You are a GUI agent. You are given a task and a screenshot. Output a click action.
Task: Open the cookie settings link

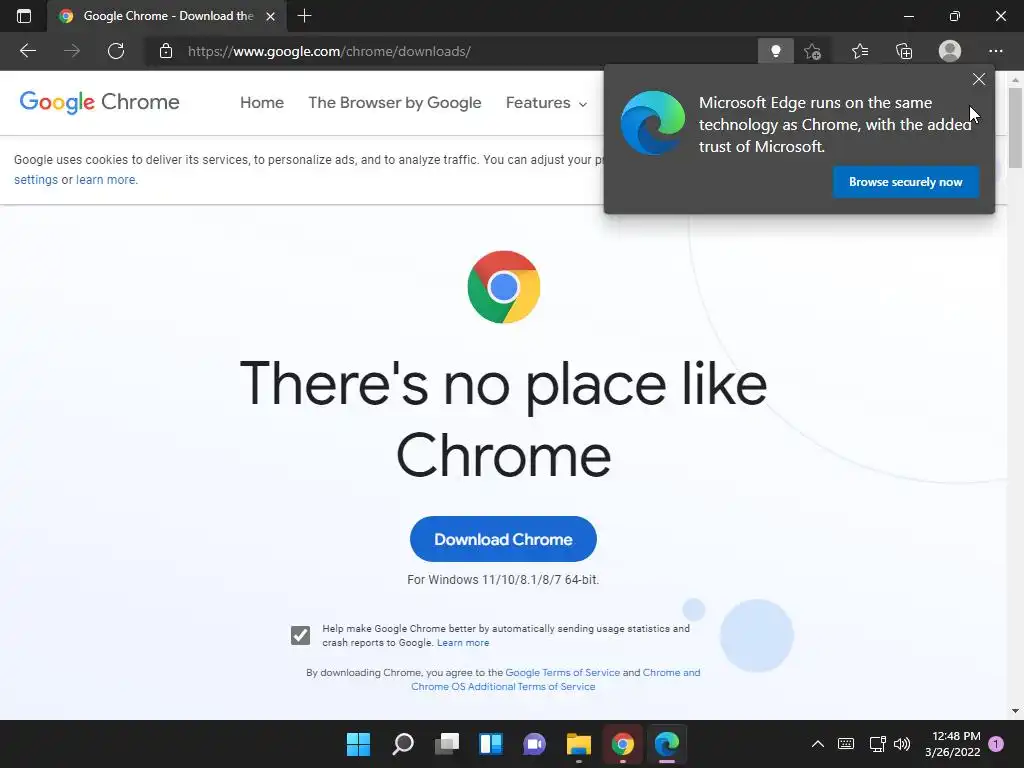[36, 180]
